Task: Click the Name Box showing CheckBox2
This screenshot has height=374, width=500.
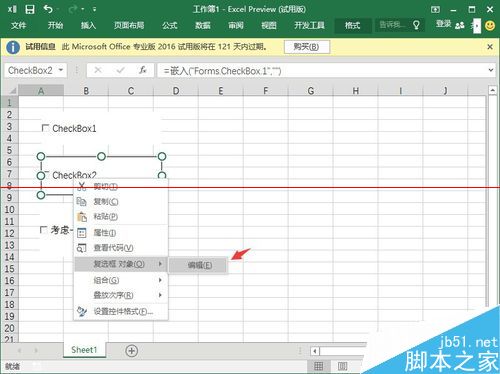Action: click(x=30, y=70)
